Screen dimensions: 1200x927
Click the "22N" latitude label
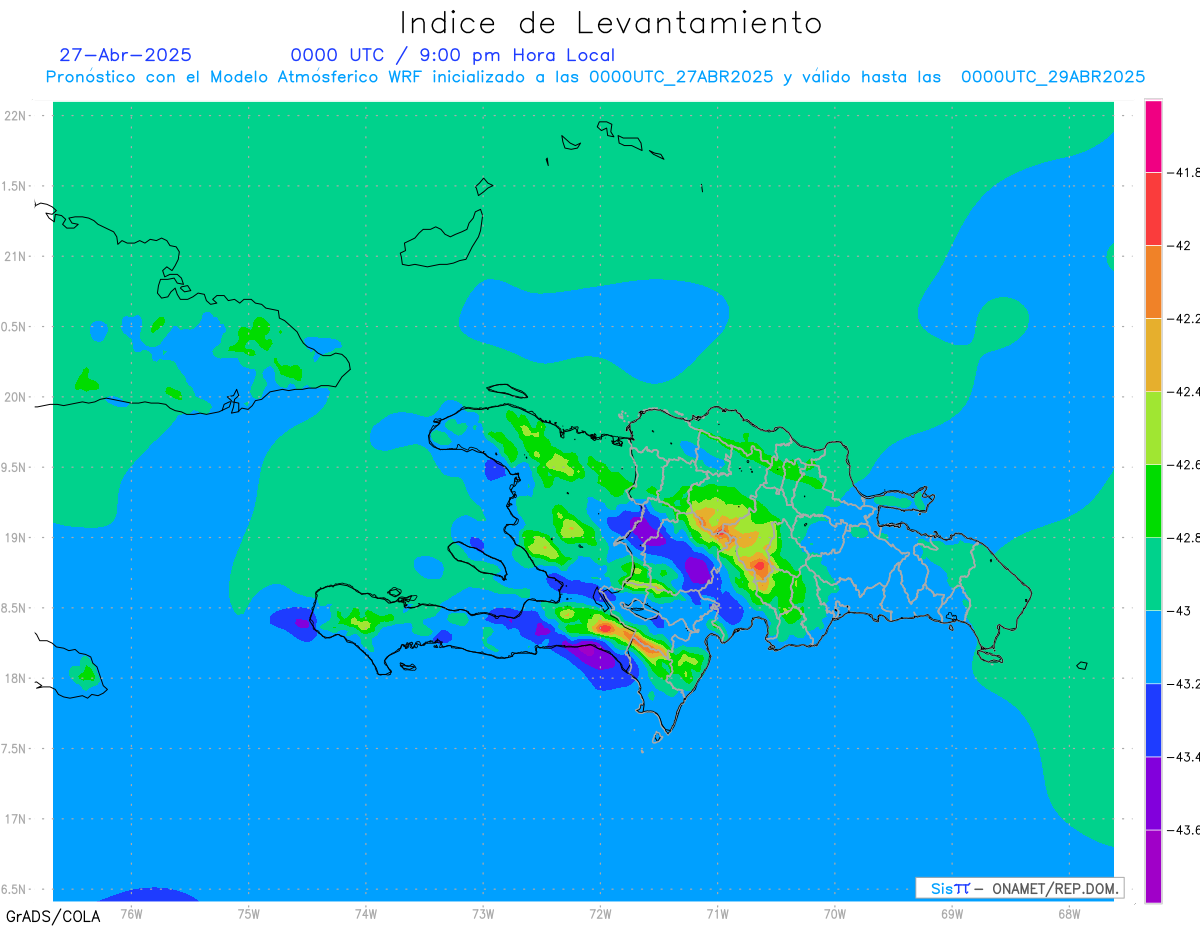pos(17,116)
